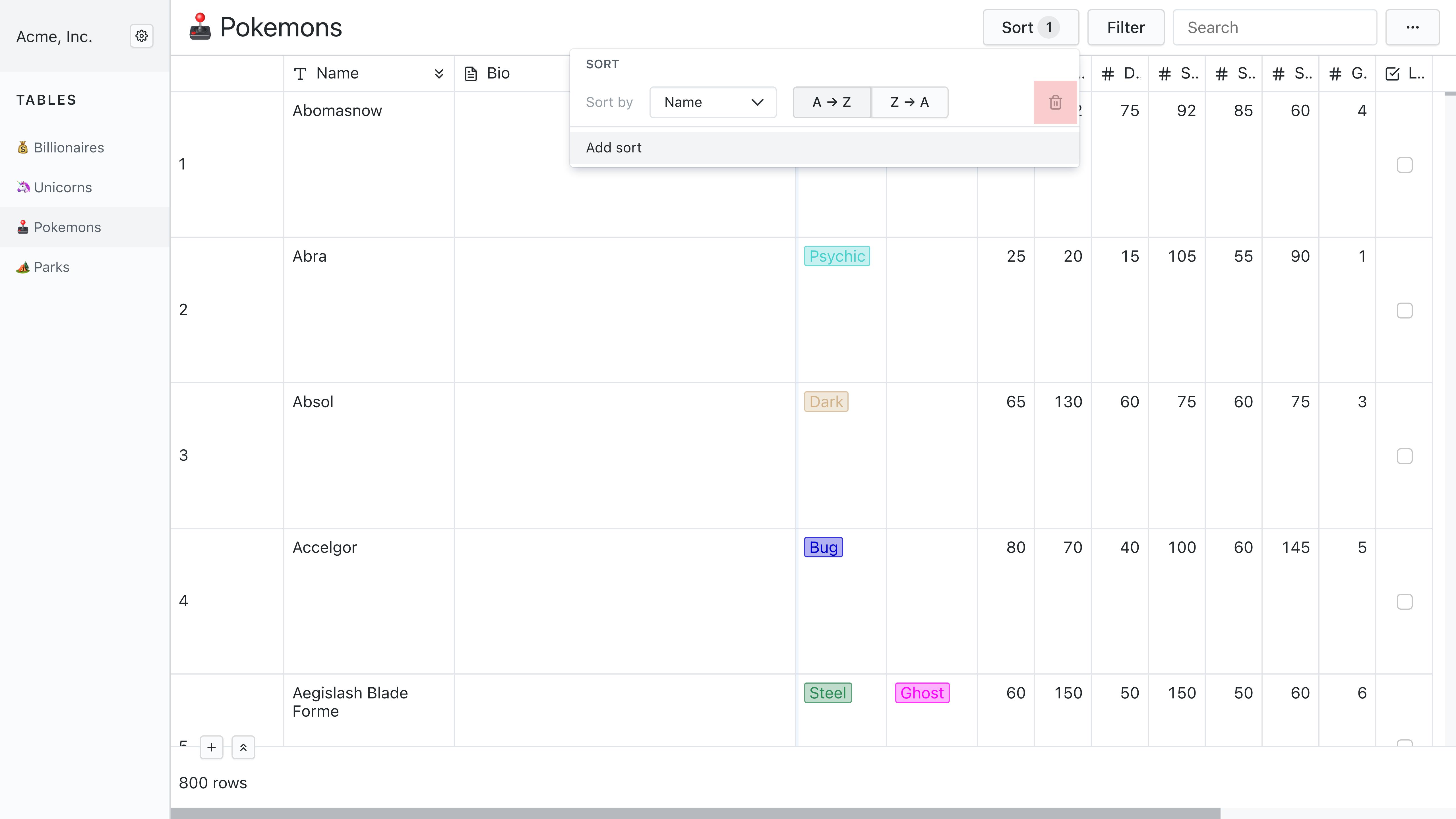
Task: Click the settings gear next to Acme, Inc.
Action: tap(141, 36)
